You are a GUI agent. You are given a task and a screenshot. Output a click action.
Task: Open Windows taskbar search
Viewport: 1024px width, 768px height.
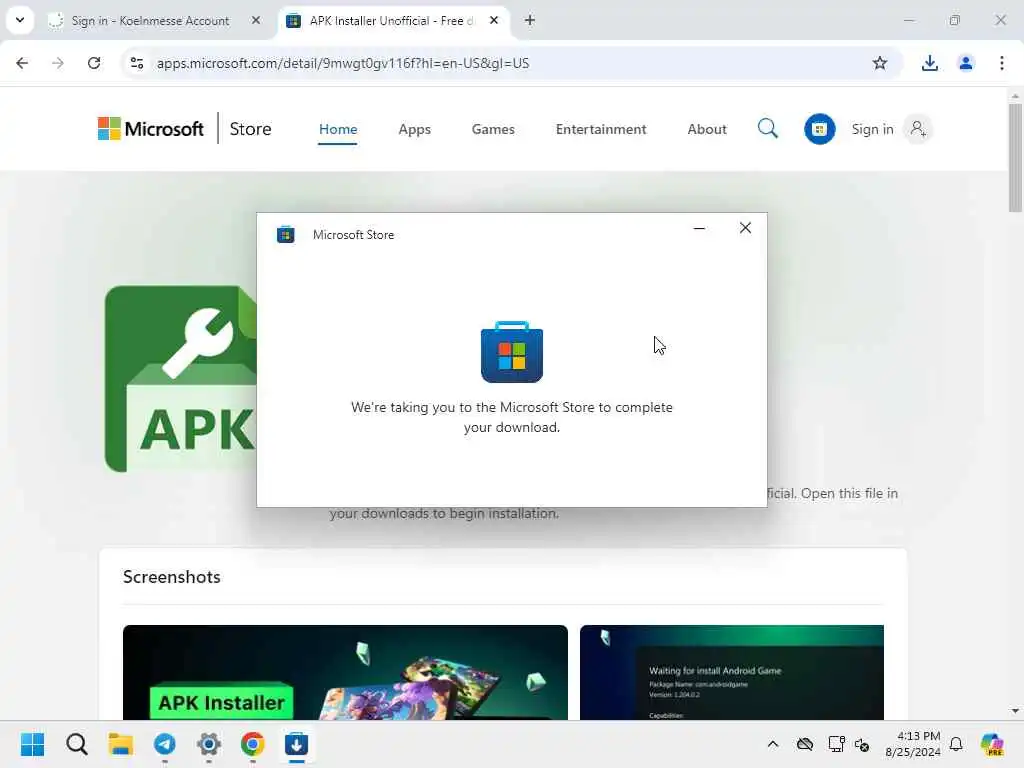click(76, 744)
